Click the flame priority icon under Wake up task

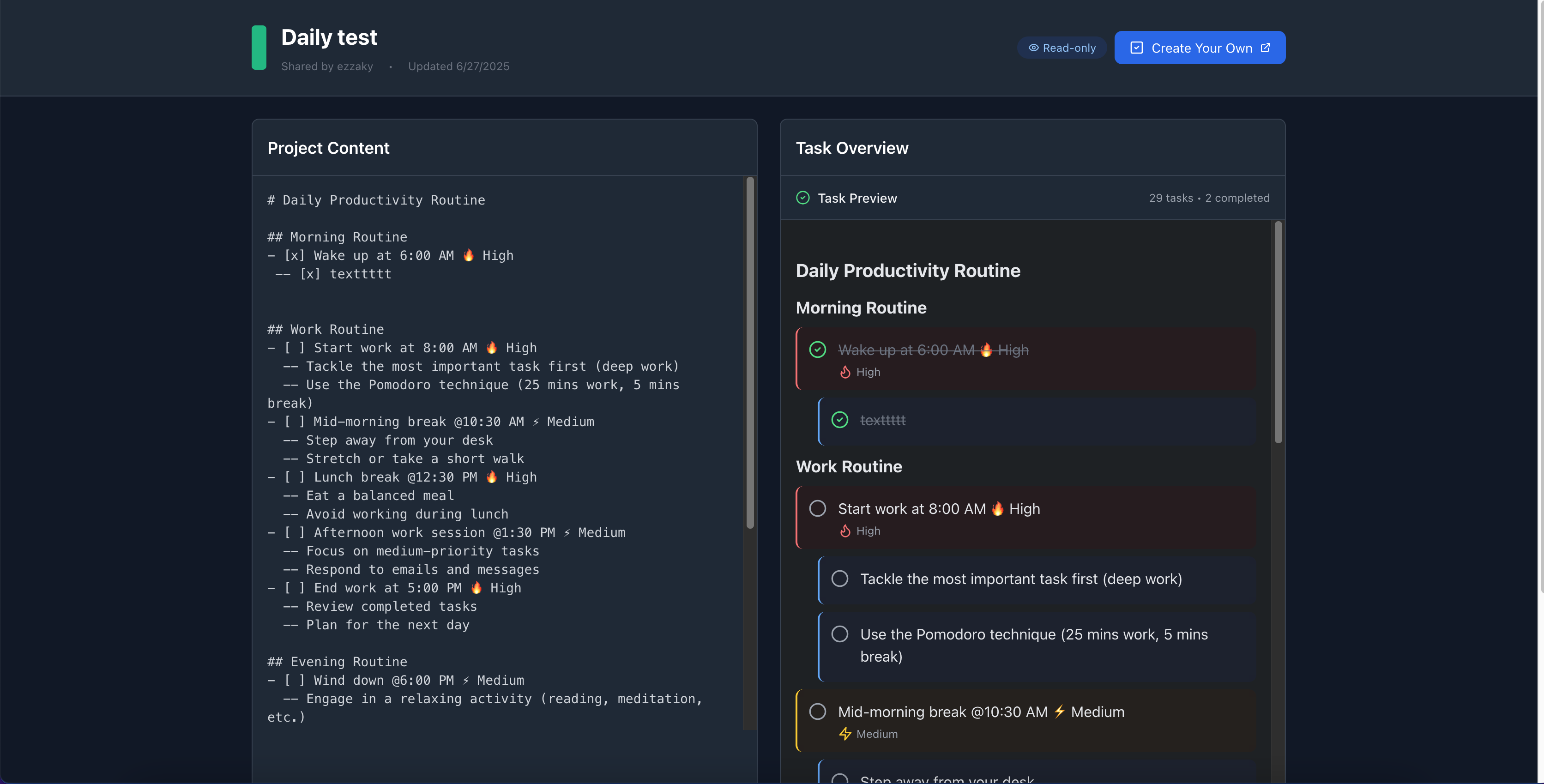(x=845, y=372)
